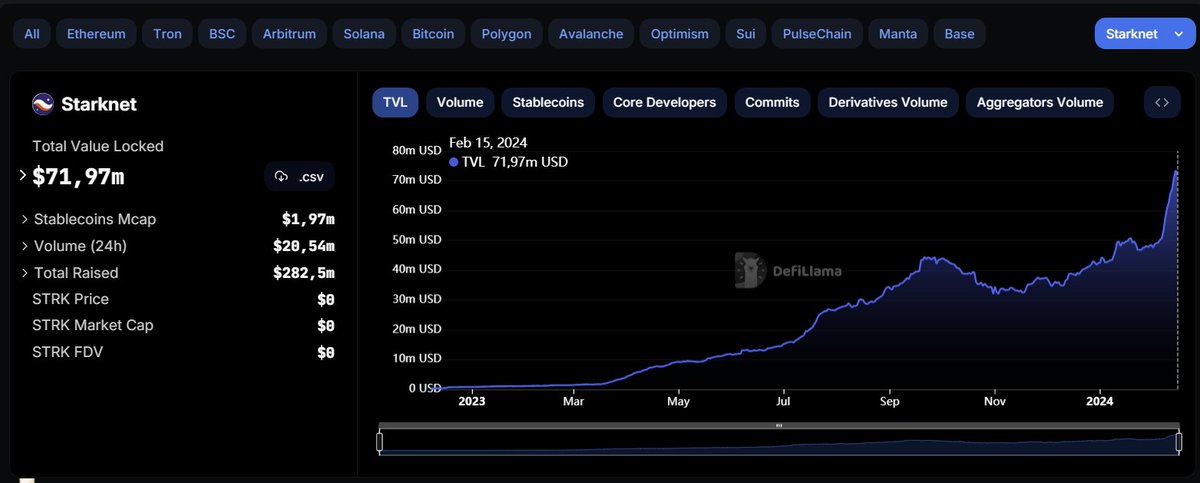Expand the Volume (24h) row
This screenshot has width=1200, height=483.
tap(25, 246)
